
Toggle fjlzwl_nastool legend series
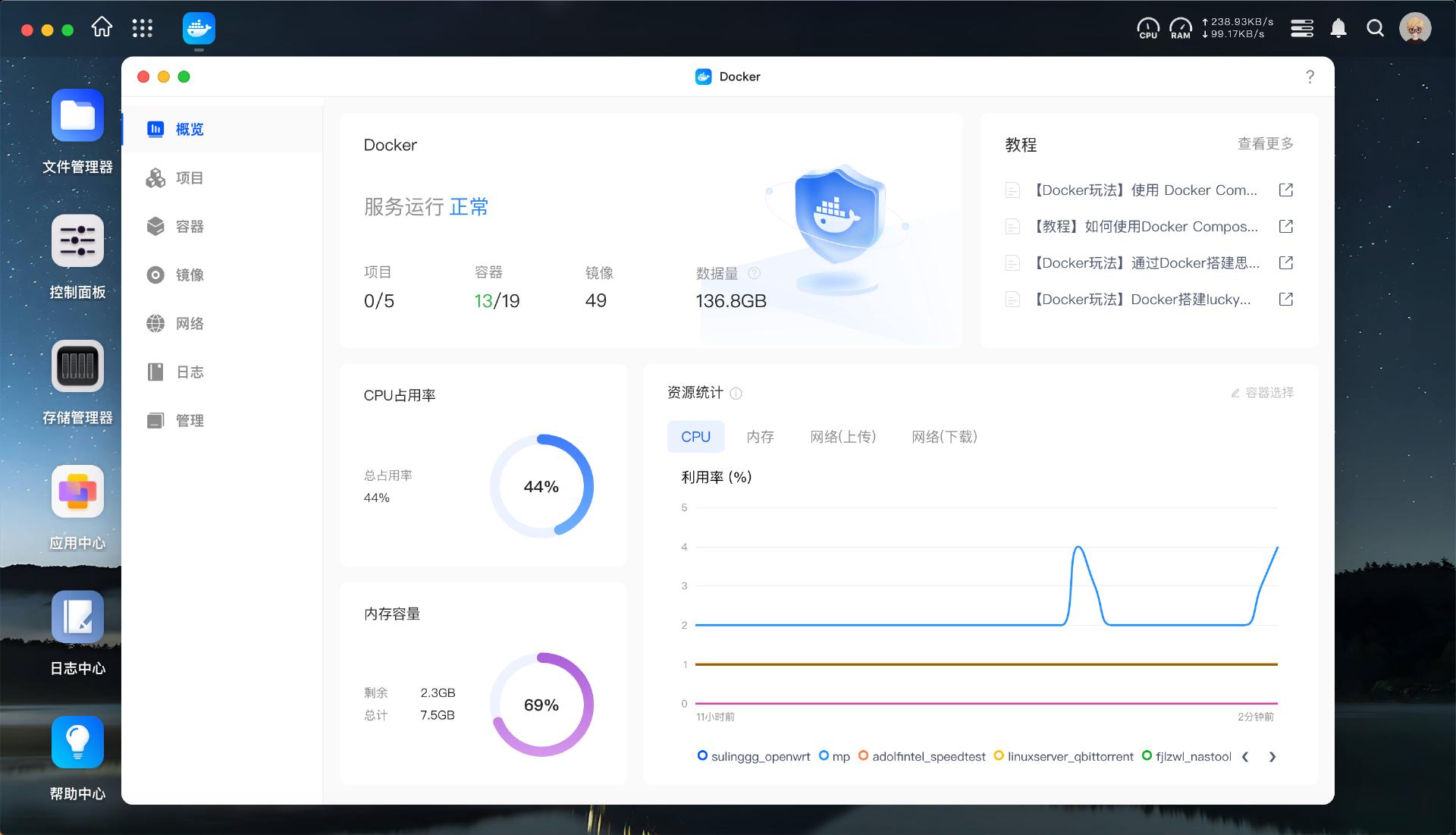coord(1186,757)
